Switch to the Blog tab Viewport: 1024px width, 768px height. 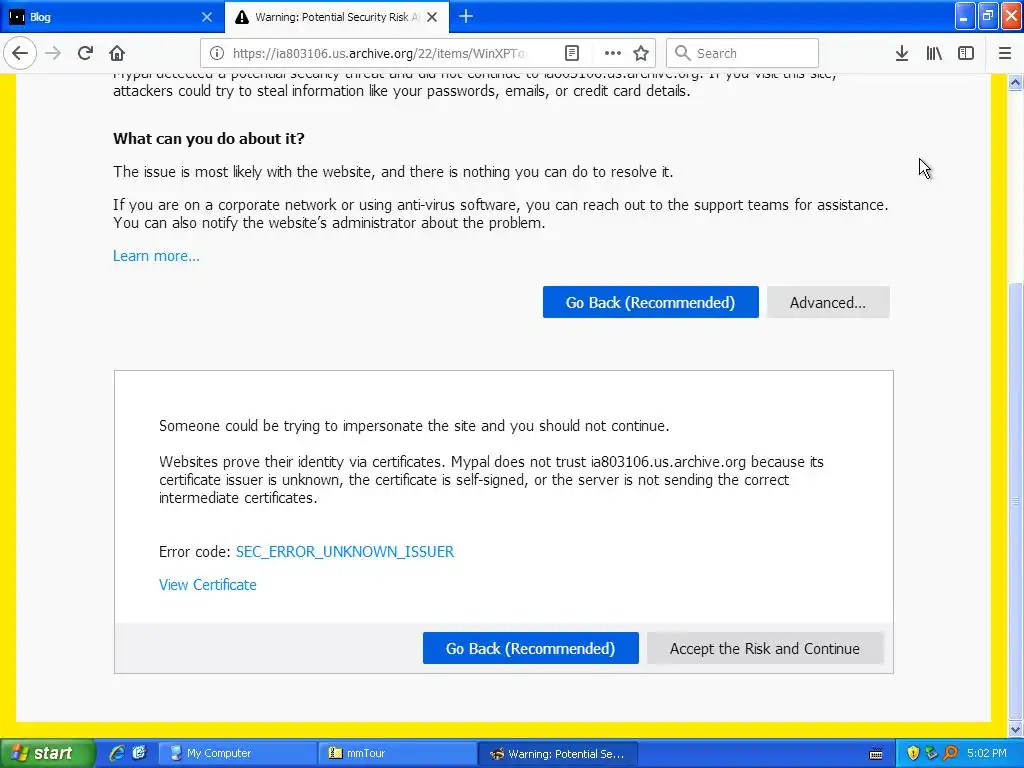111,17
